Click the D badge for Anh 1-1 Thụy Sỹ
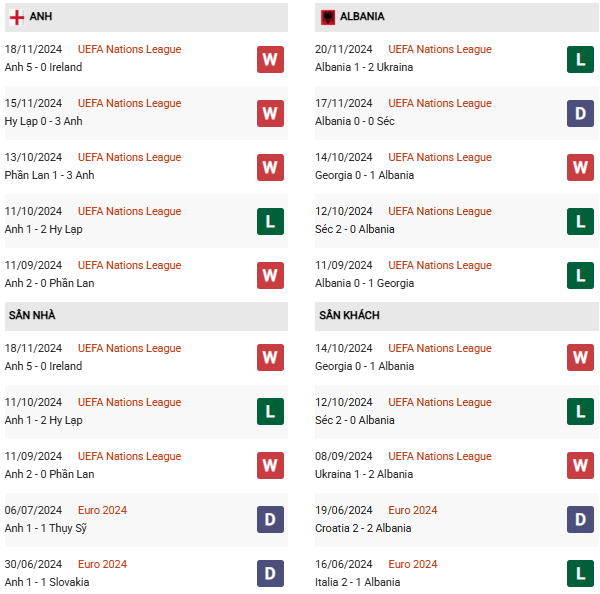This screenshot has width=600, height=594. click(x=270, y=519)
